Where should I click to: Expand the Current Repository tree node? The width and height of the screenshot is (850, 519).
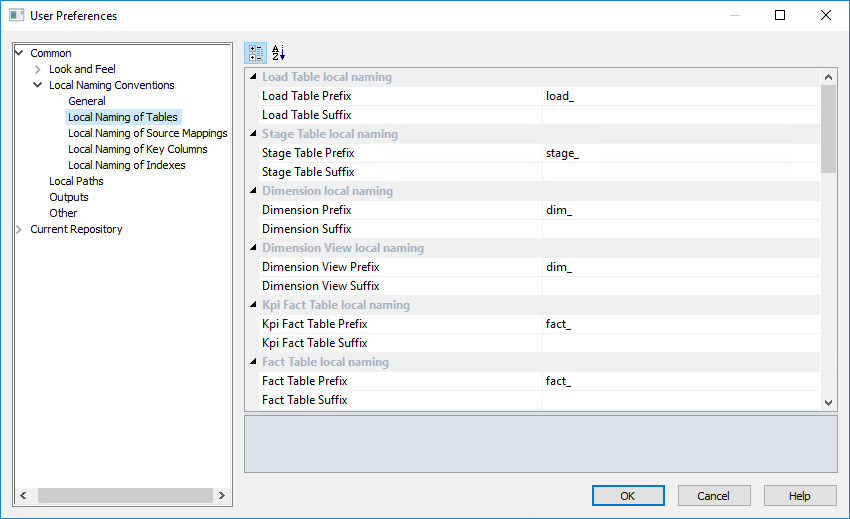19,229
